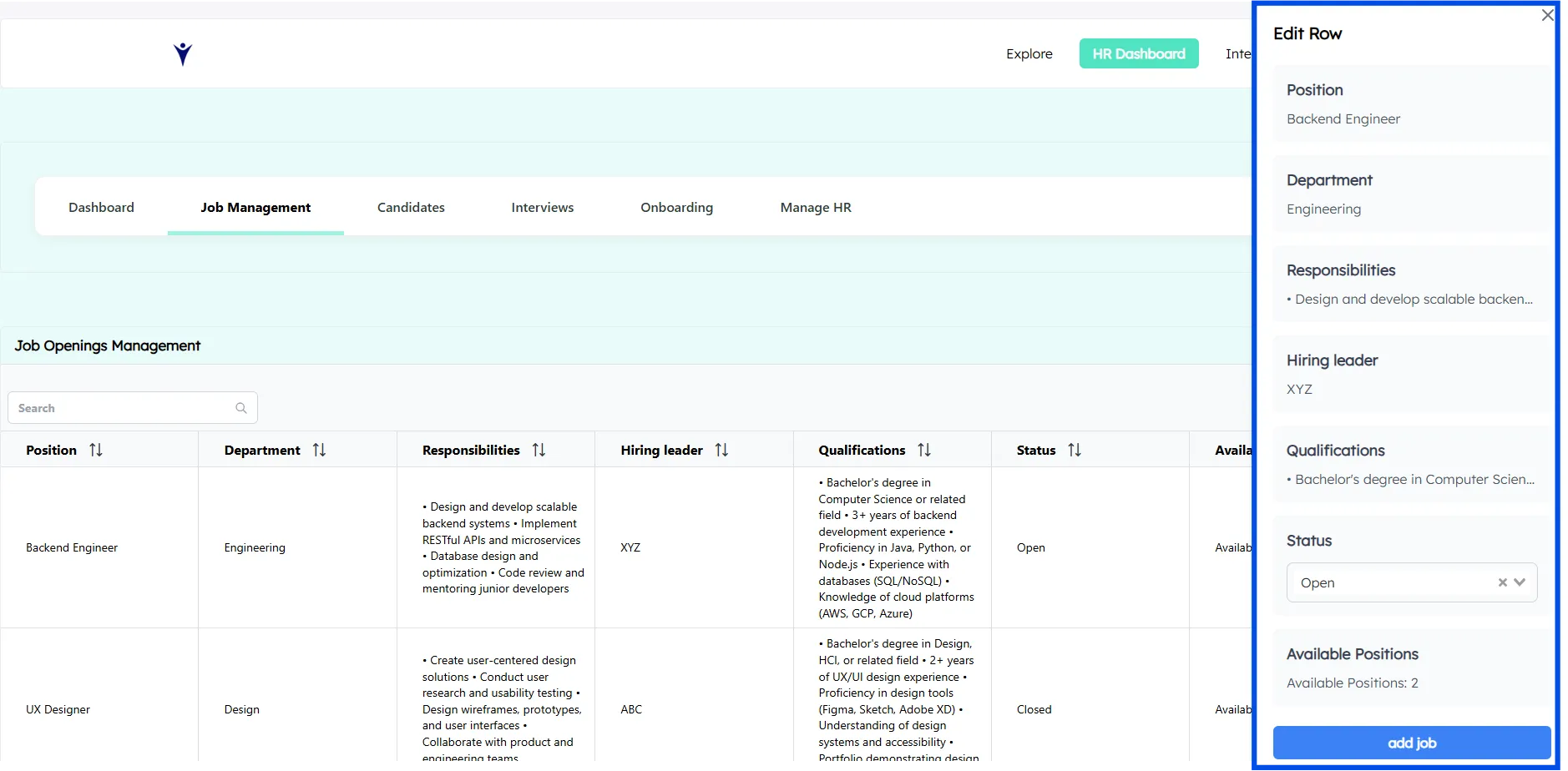Viewport: 1568px width, 771px height.
Task: Switch to the Interviews tab
Action: pos(542,207)
